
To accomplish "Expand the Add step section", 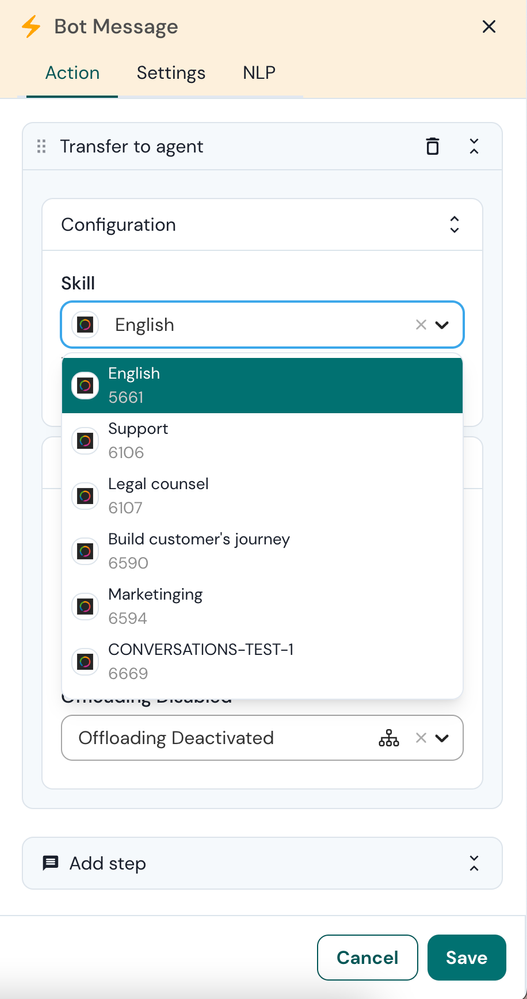I will (474, 863).
